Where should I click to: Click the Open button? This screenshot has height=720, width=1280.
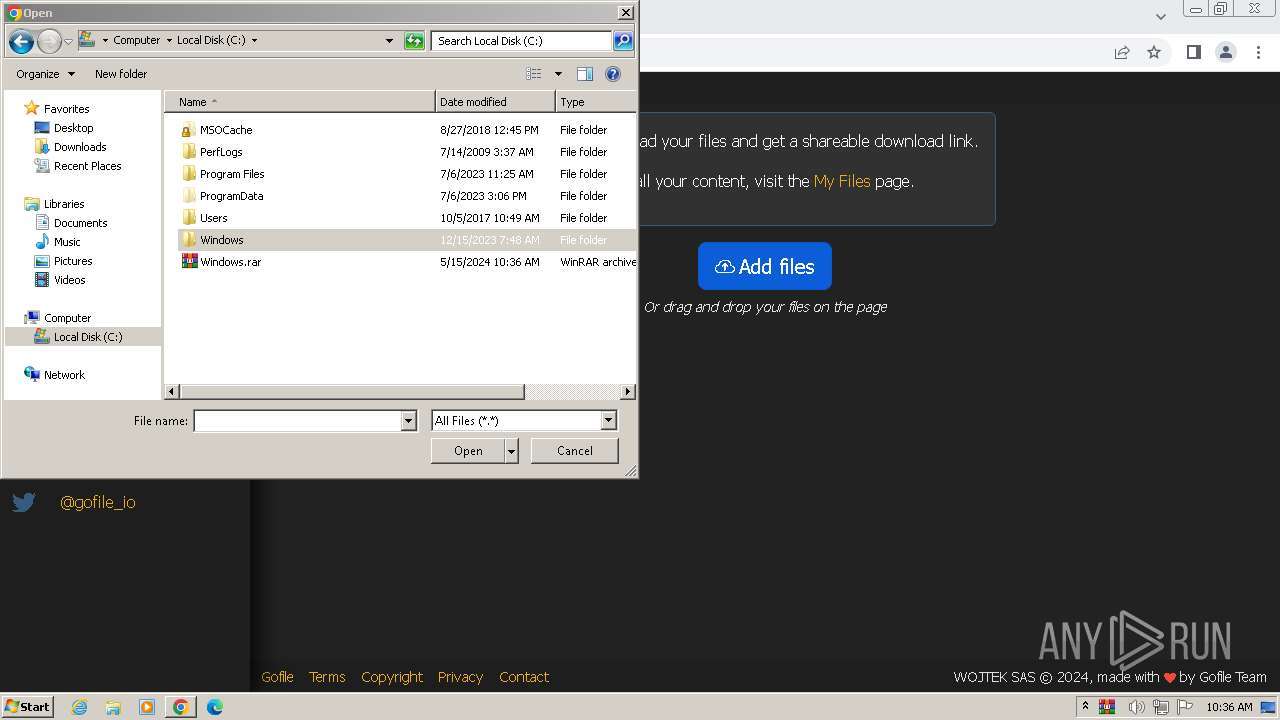[468, 451]
